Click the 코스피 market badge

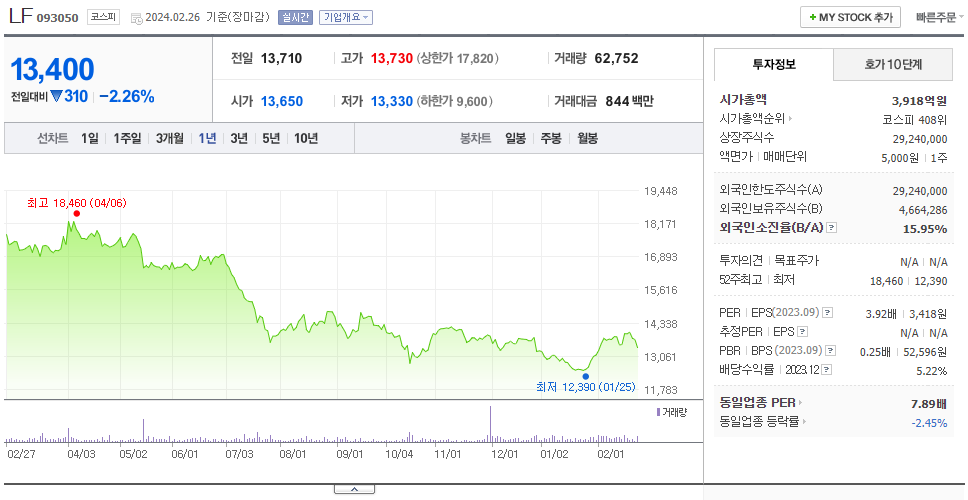pyautogui.click(x=103, y=17)
